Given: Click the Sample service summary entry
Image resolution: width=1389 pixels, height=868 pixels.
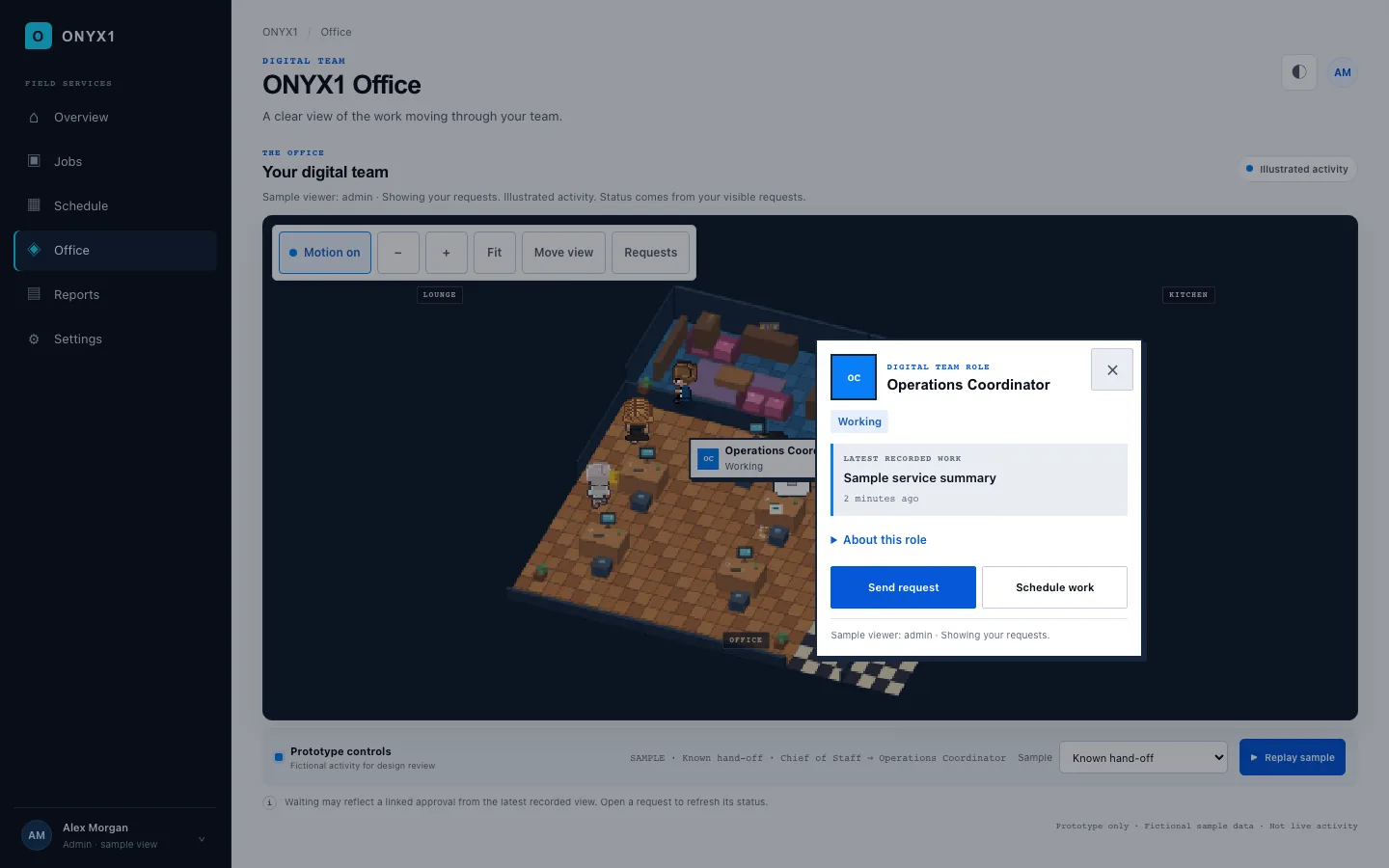Looking at the screenshot, I should coord(979,479).
